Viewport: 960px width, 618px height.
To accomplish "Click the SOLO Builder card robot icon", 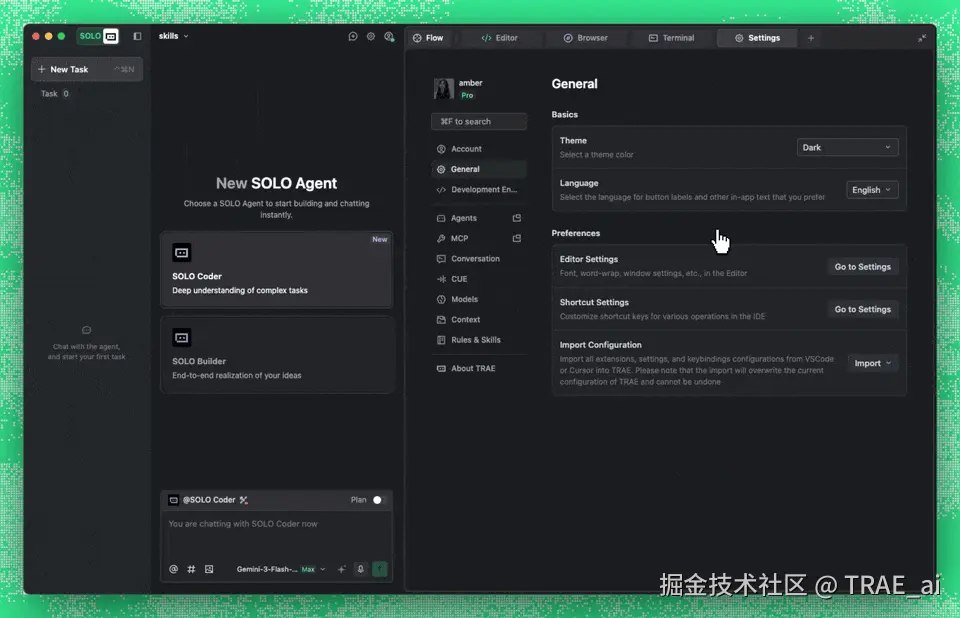I will tap(182, 337).
